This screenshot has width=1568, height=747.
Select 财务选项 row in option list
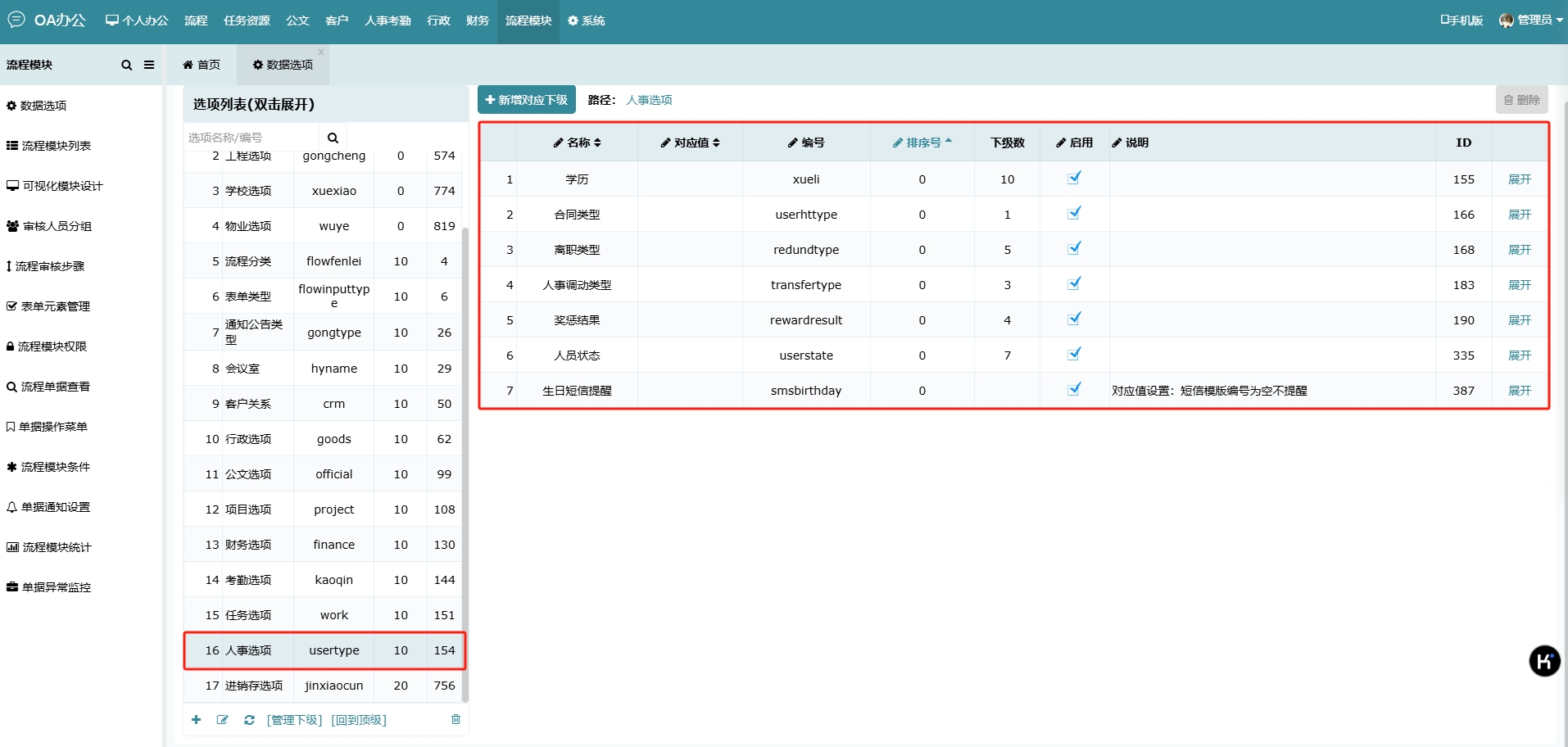coord(323,545)
